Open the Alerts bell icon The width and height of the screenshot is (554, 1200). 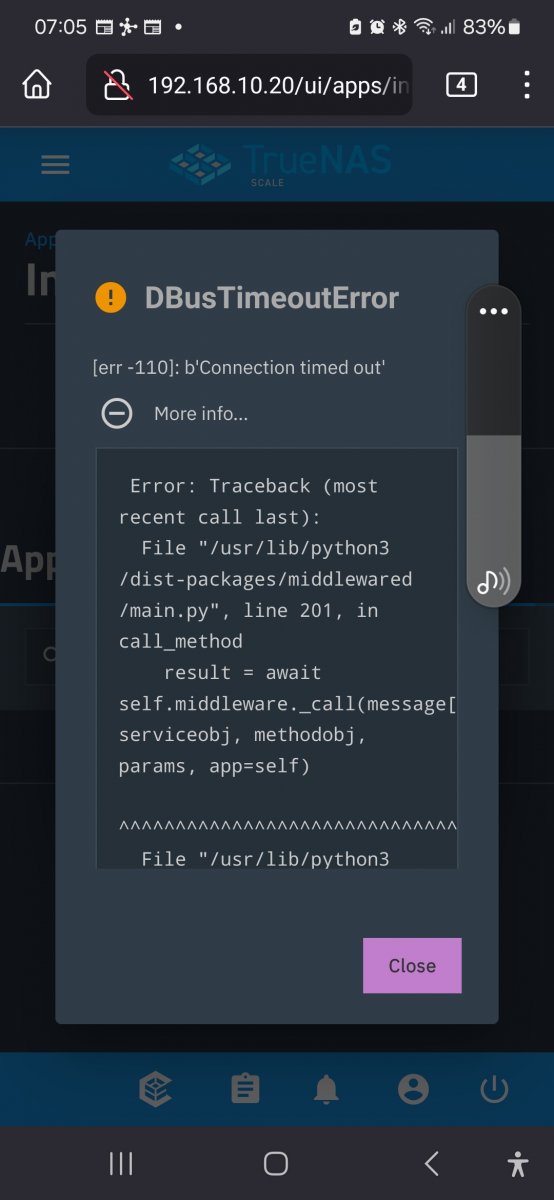(x=326, y=1089)
